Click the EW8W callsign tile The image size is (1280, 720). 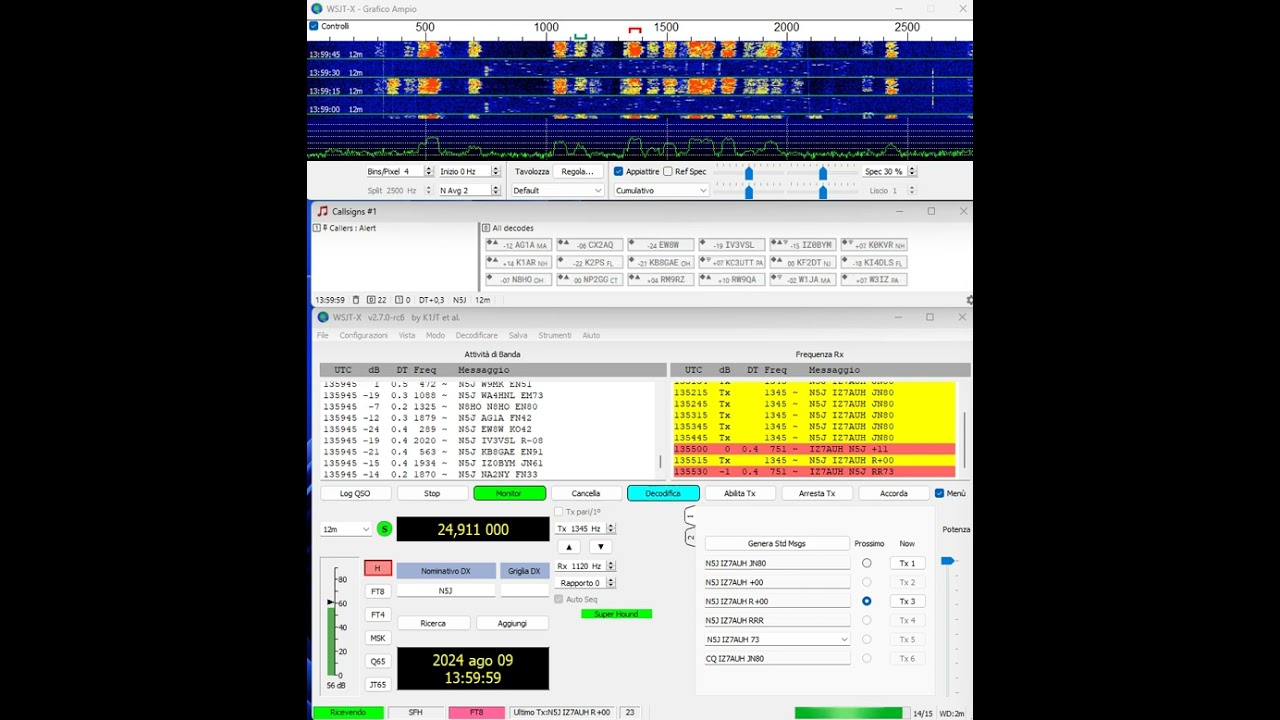click(660, 245)
